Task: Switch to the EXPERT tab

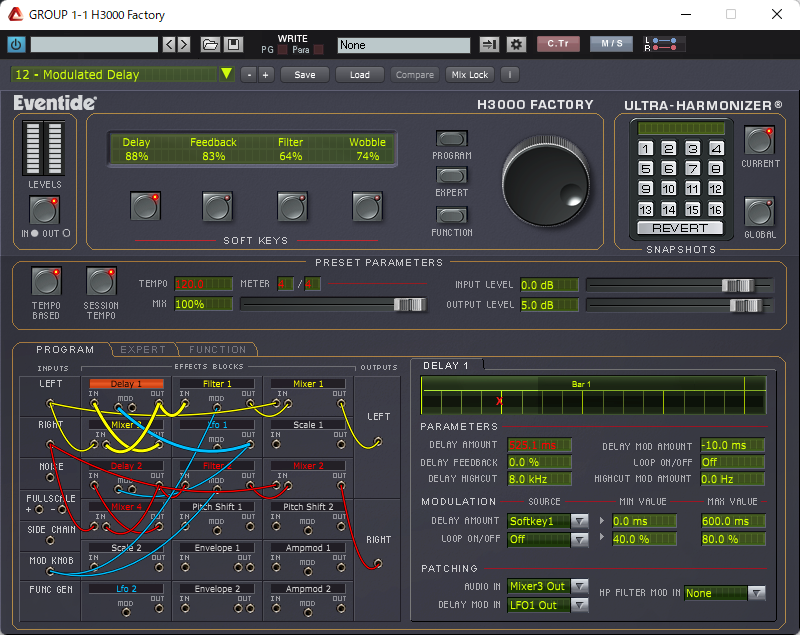Action: [x=143, y=349]
